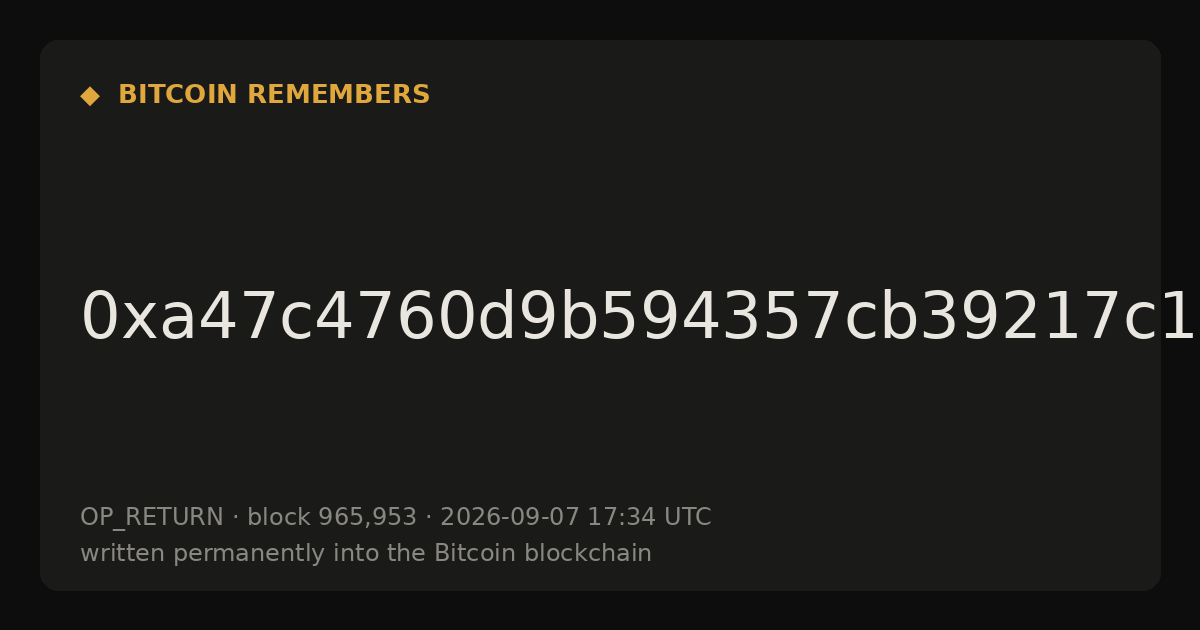1200x630 pixels.
Task: Click the large hex message text
Action: 638,318
